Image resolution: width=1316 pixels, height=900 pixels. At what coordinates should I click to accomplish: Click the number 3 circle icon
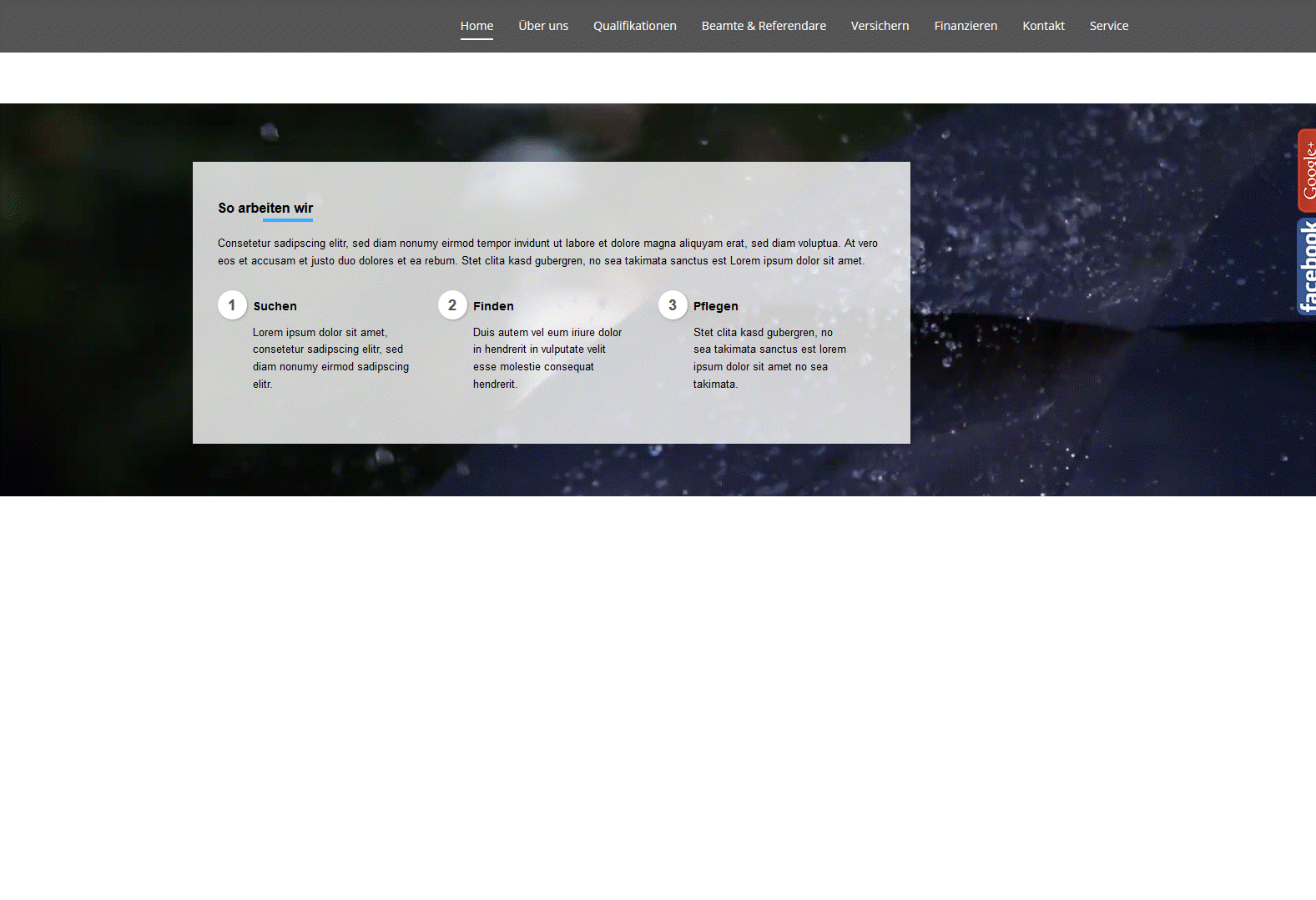(x=673, y=305)
